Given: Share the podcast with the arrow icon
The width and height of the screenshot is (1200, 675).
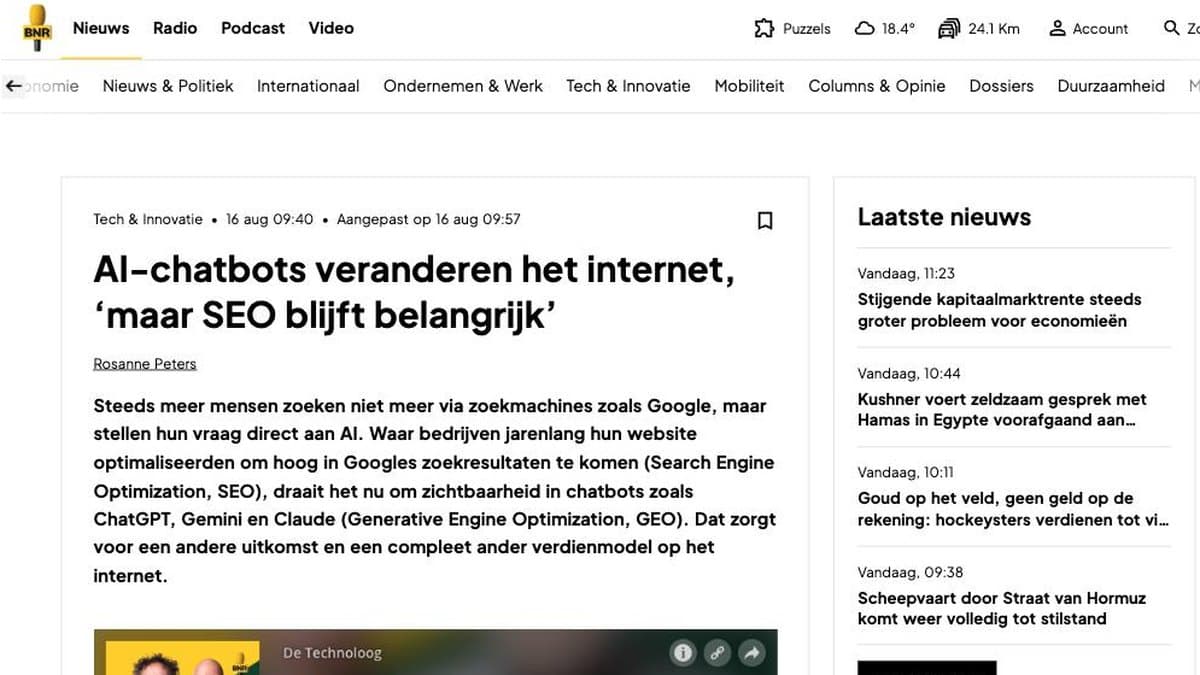Looking at the screenshot, I should pos(751,653).
